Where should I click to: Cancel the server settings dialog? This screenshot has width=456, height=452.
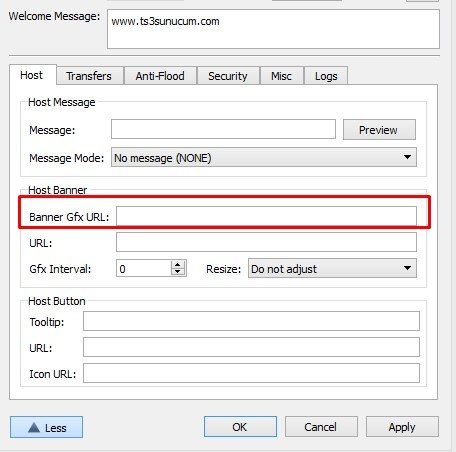point(321,427)
